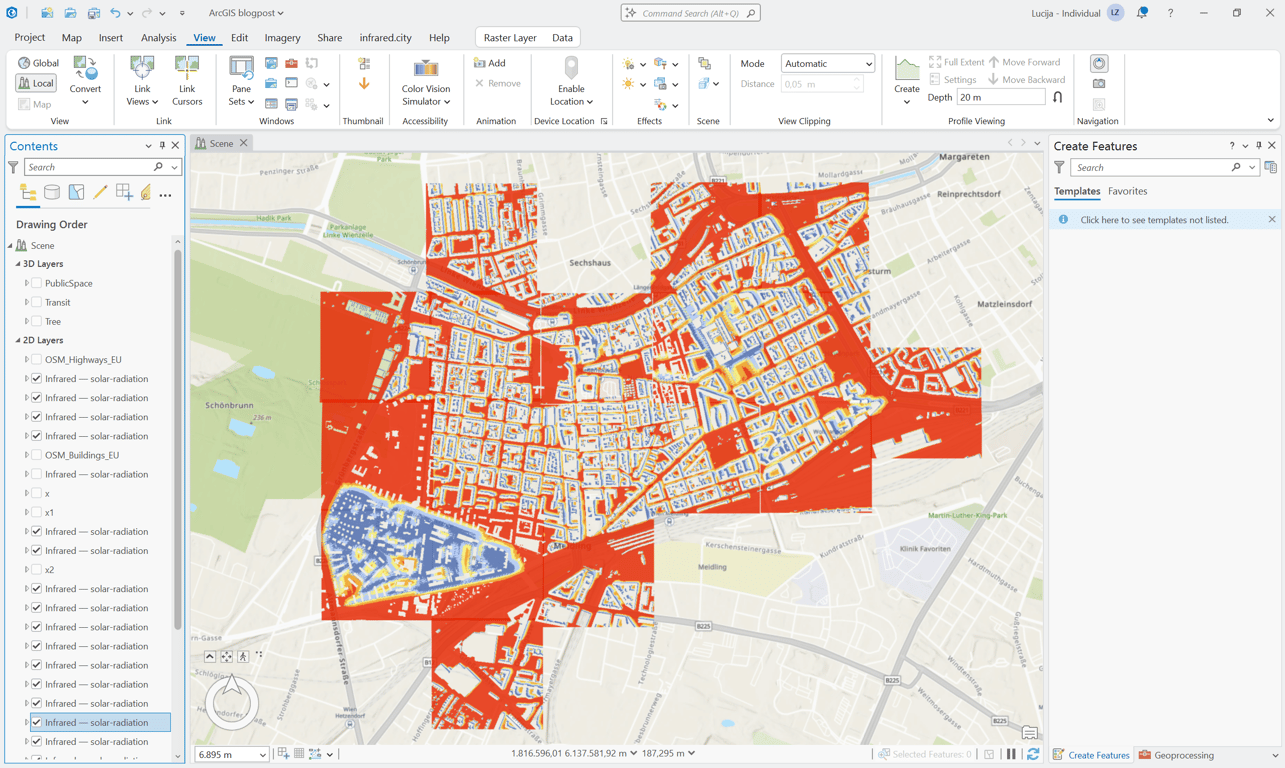Enable the OSM_Highways_EU layer

pos(37,359)
